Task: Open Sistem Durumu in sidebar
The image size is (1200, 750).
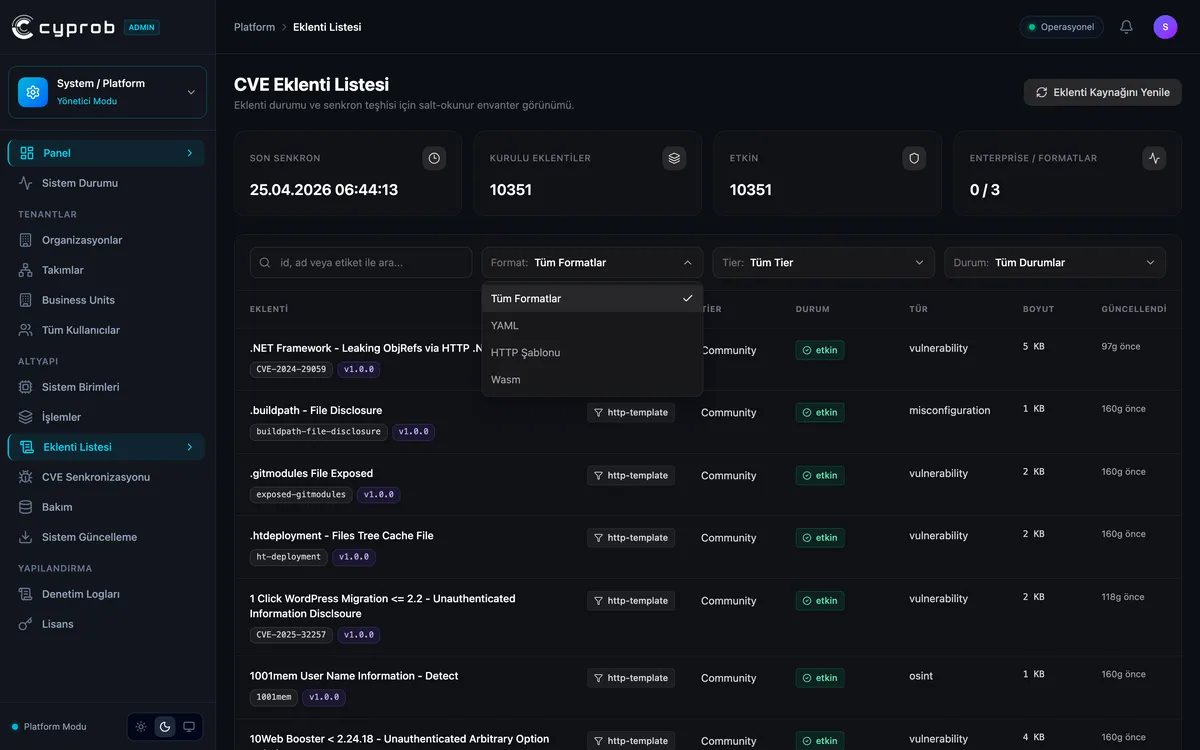Action: point(107,183)
